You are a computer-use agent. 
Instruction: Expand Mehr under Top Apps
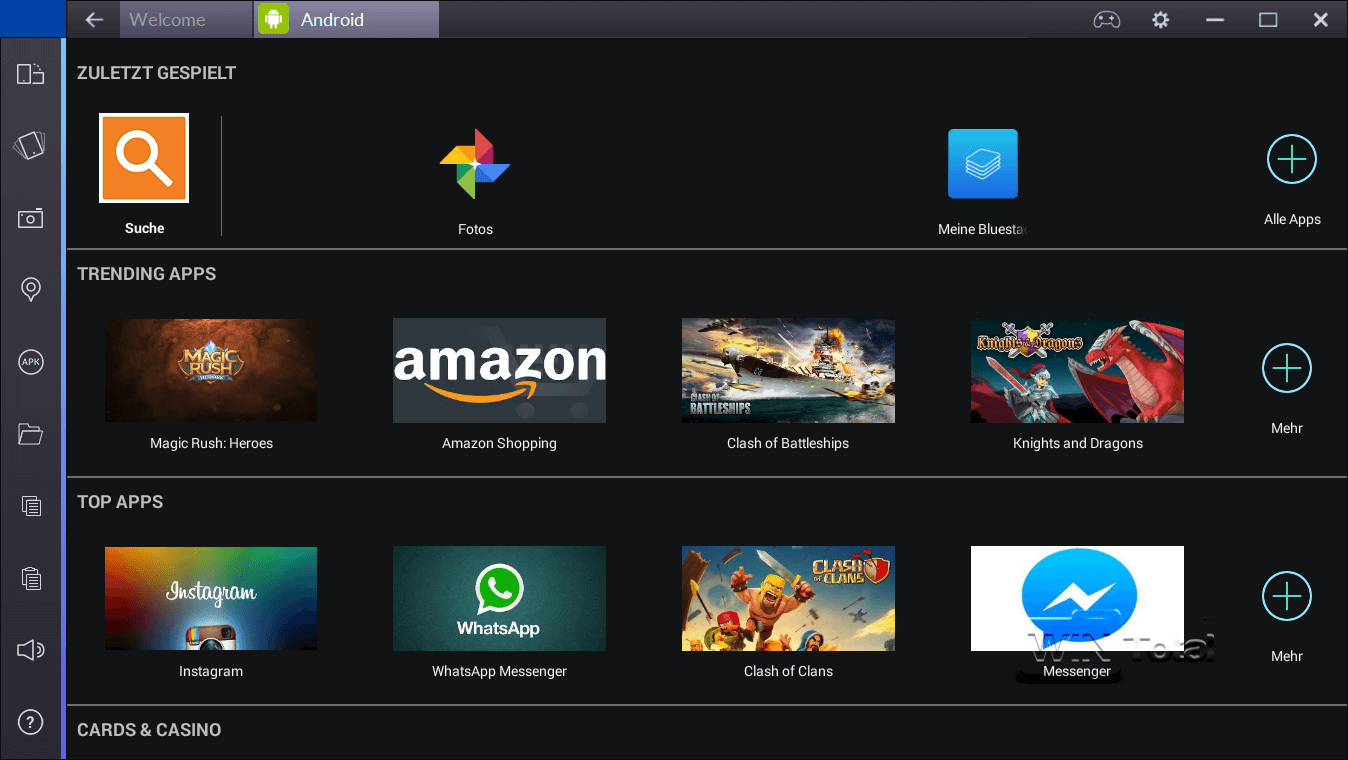(x=1286, y=596)
